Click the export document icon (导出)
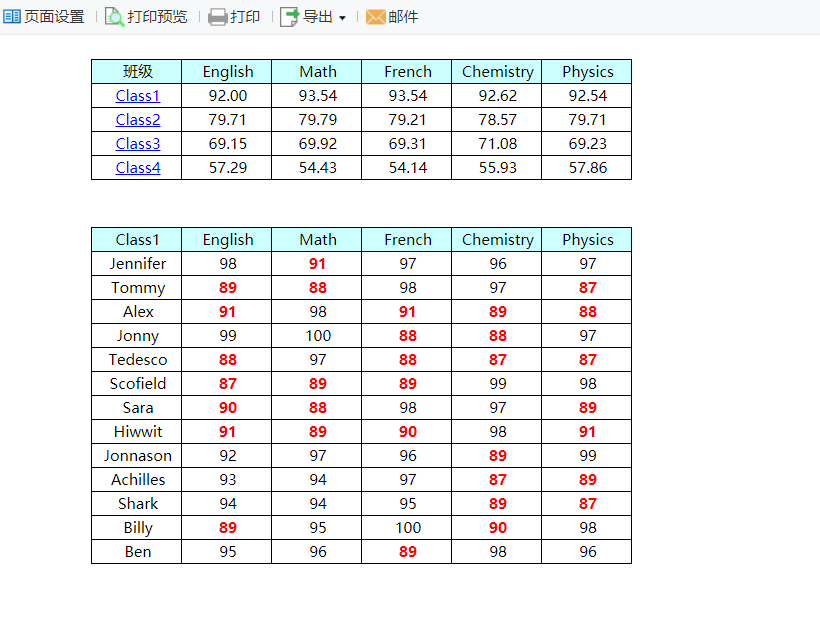Screen dimensions: 820x641 (x=290, y=17)
